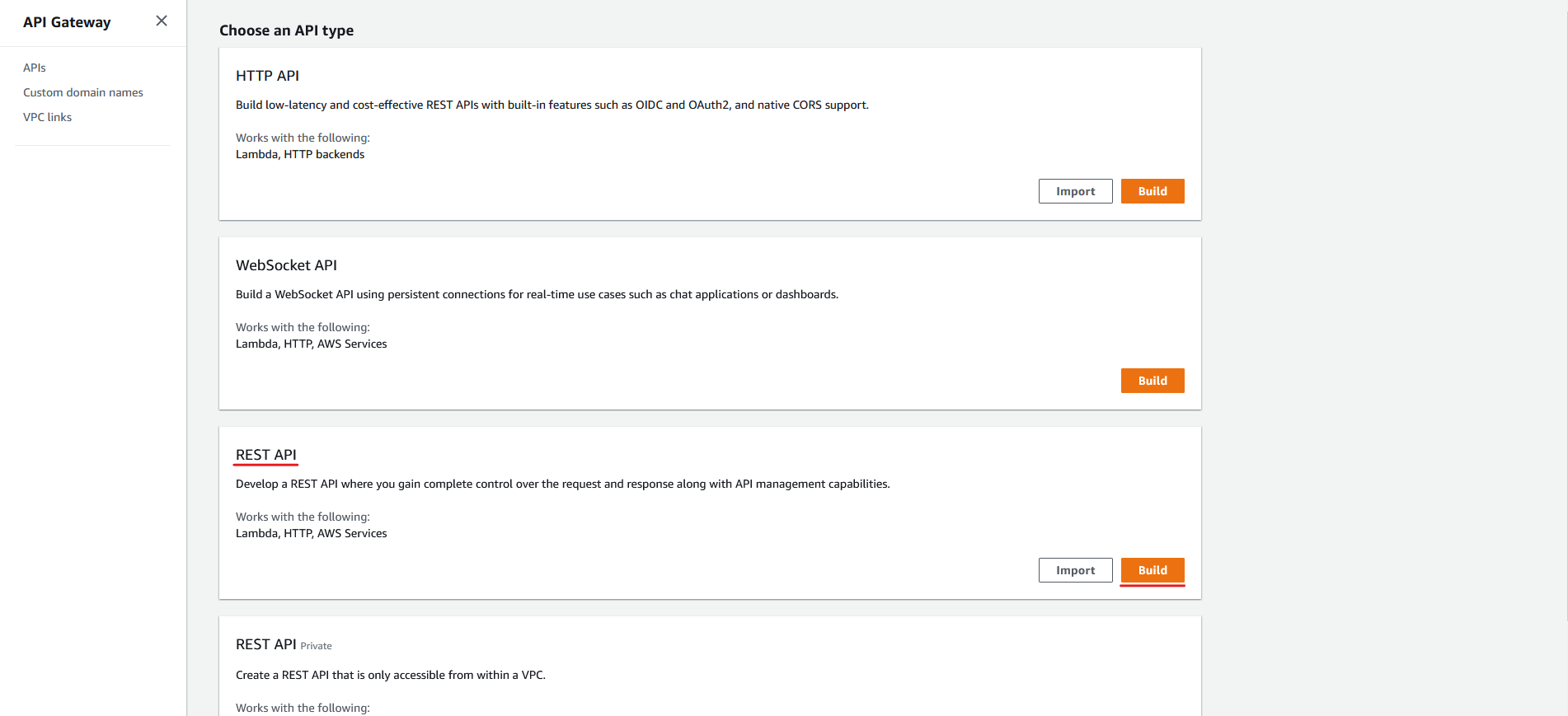Click Import in the REST API card
Screen dimensions: 1568x716
coord(1076,570)
